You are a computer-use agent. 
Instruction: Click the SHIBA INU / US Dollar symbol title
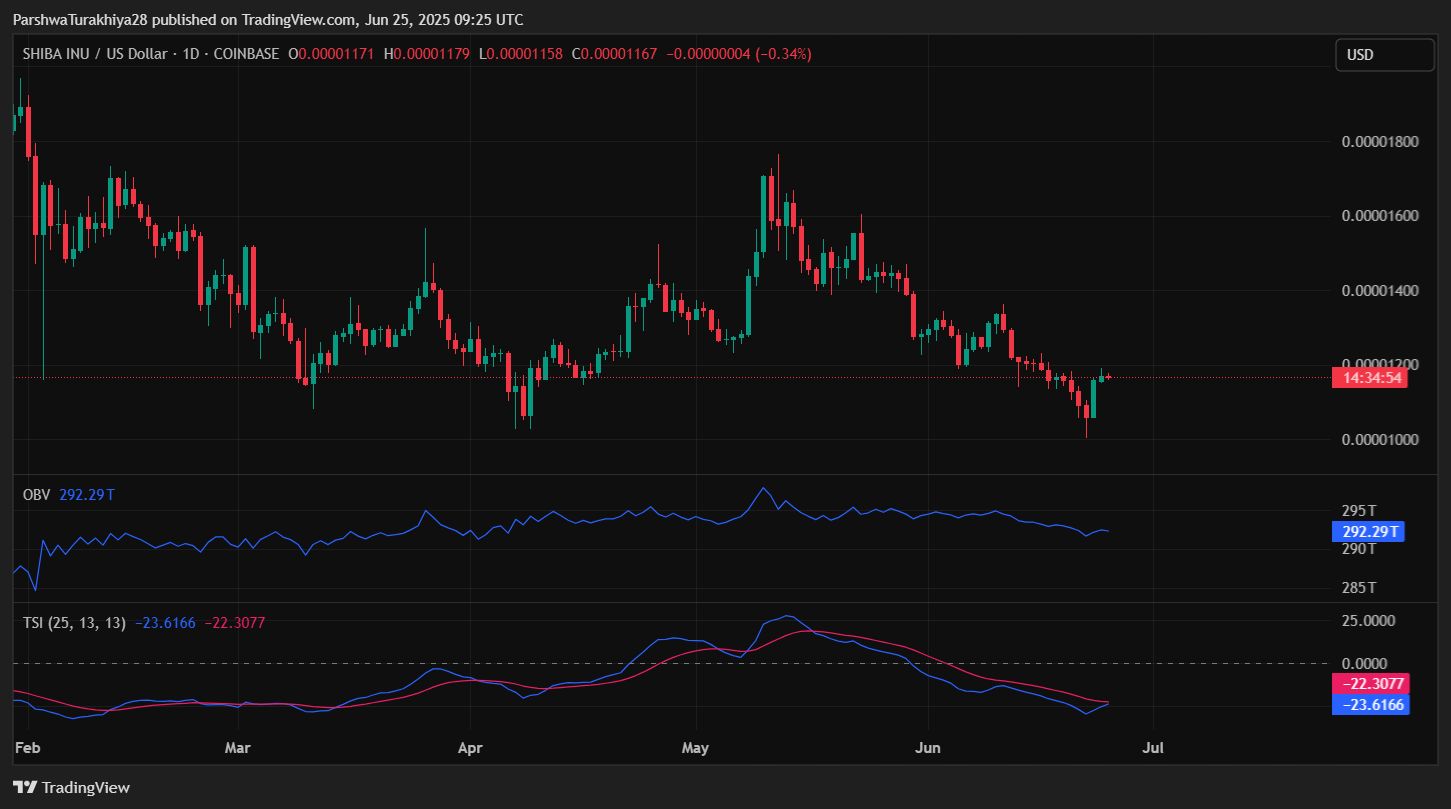pyautogui.click(x=95, y=54)
